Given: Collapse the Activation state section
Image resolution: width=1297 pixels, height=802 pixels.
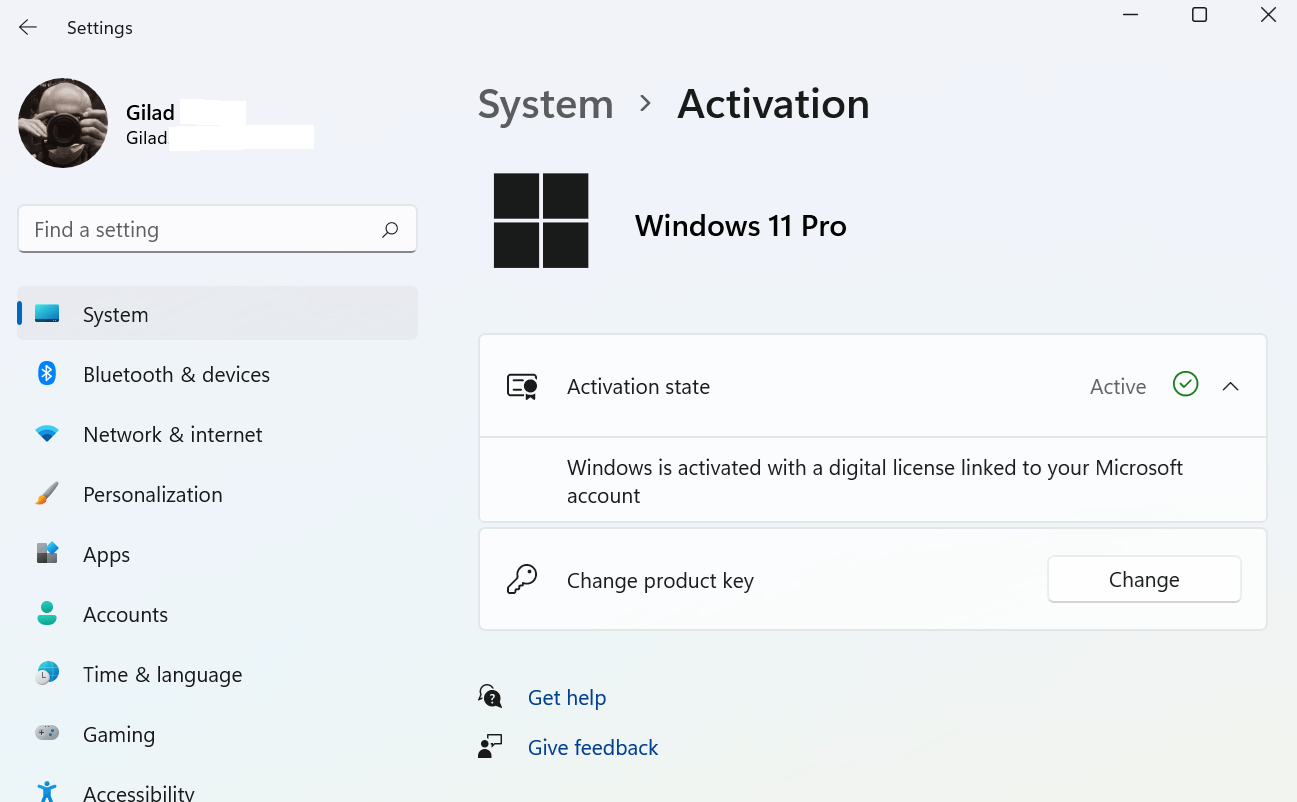Looking at the screenshot, I should tap(1230, 386).
